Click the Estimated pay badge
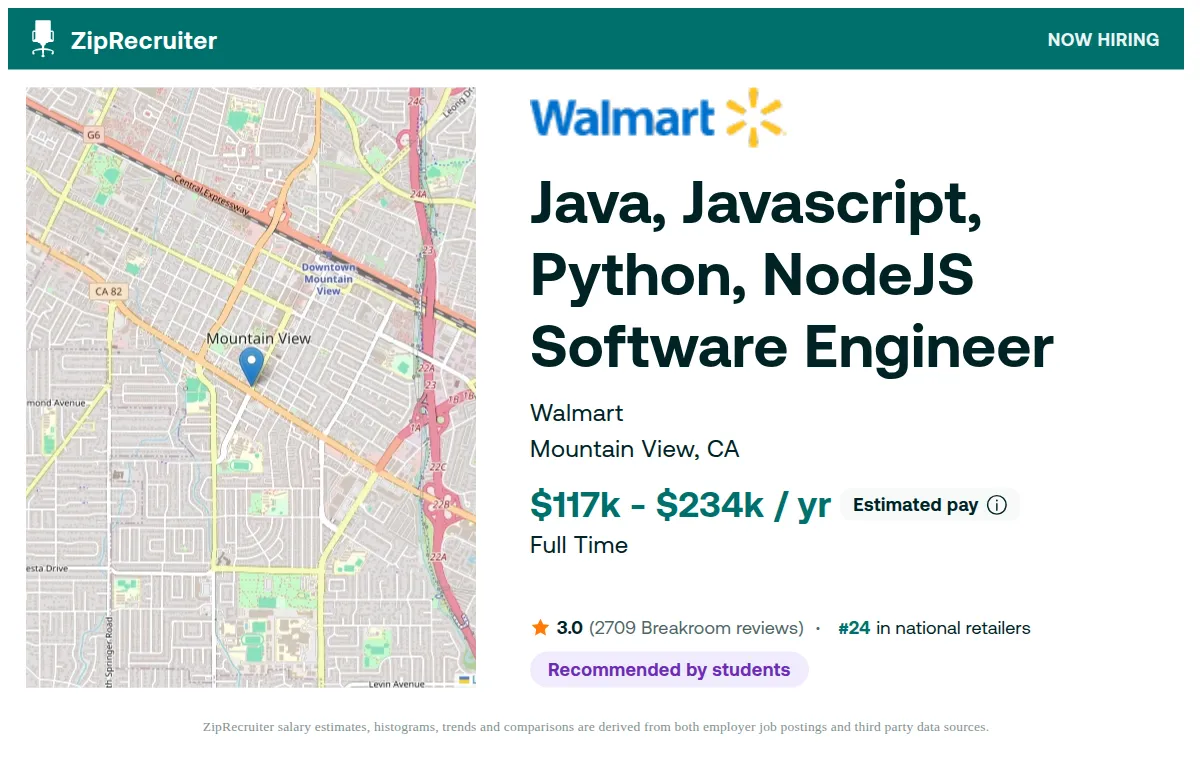The height and width of the screenshot is (758, 1200). point(929,505)
